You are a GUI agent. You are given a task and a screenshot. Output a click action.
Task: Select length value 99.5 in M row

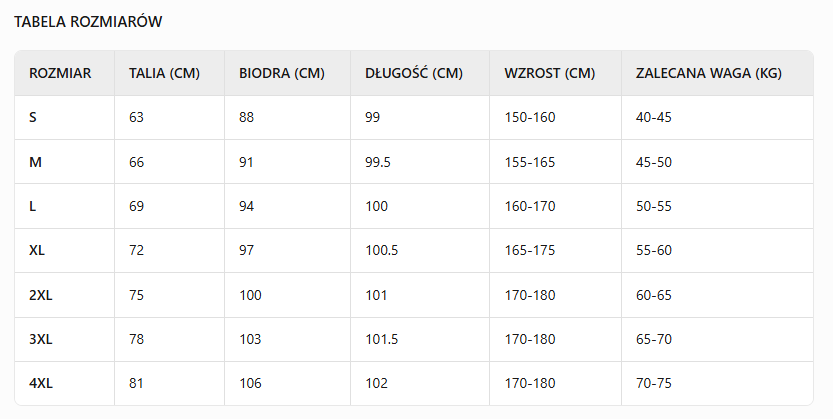click(378, 162)
